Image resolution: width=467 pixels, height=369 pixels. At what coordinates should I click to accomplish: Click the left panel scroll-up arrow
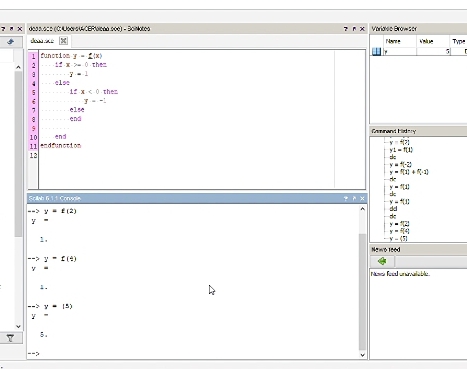[18, 67]
